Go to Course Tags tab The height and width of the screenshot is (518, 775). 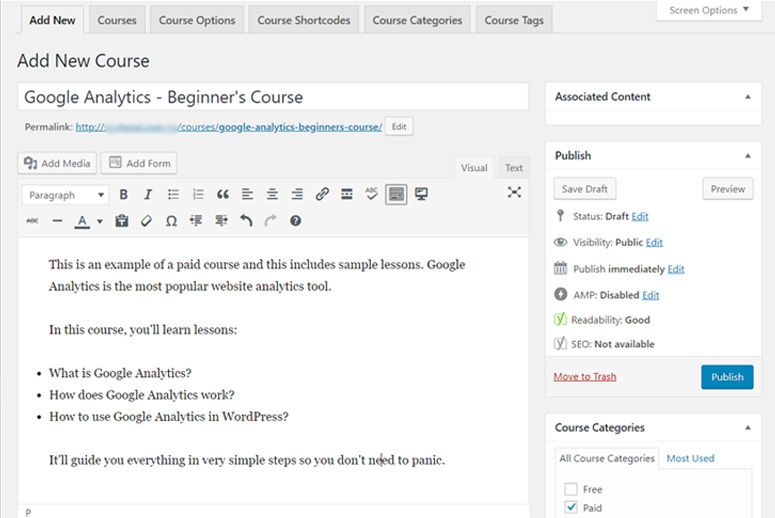click(514, 20)
